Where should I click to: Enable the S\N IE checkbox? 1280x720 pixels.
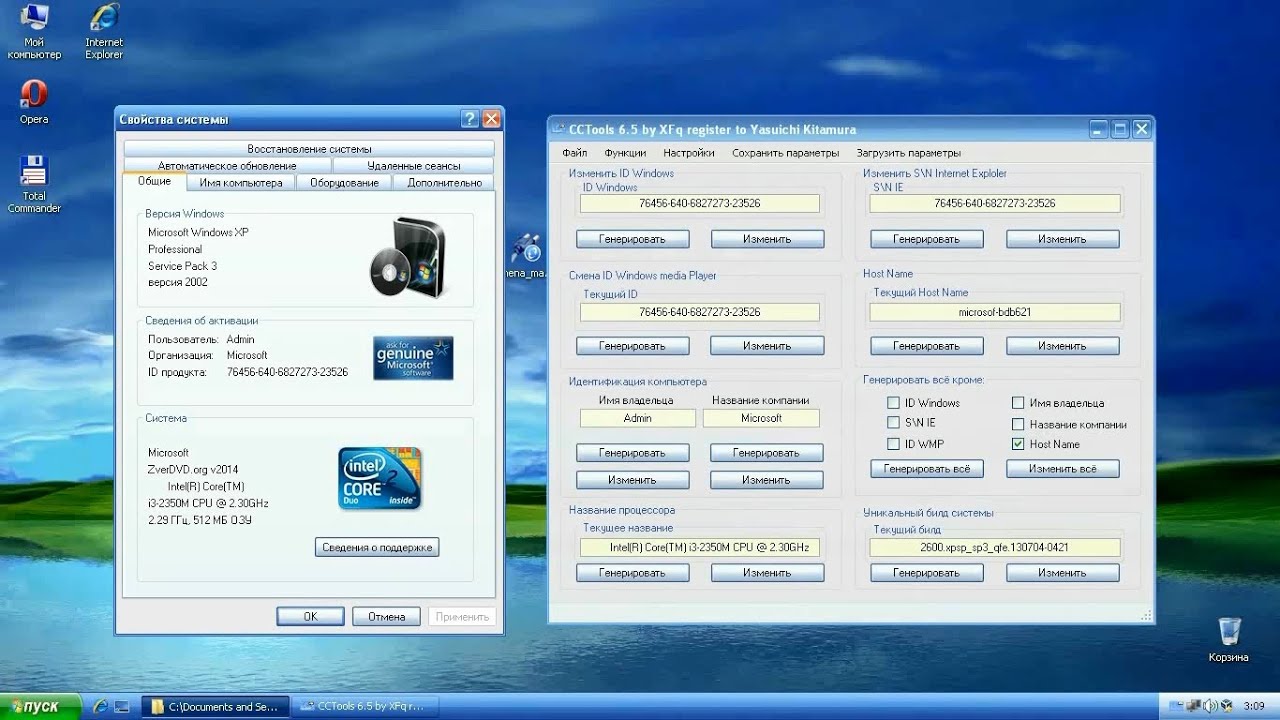[x=893, y=423]
